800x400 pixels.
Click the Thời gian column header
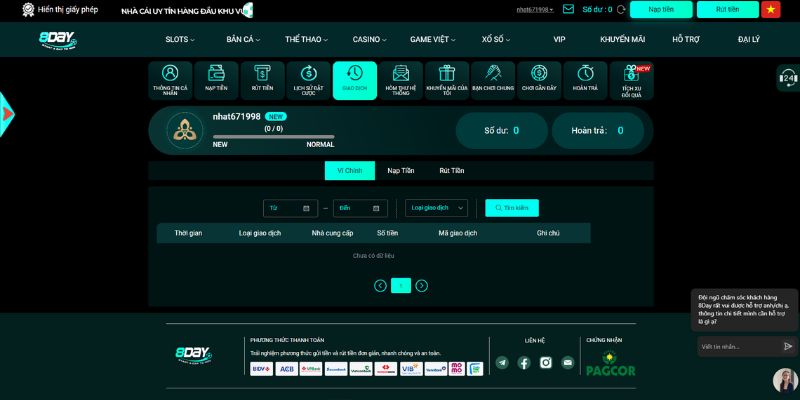(x=188, y=233)
